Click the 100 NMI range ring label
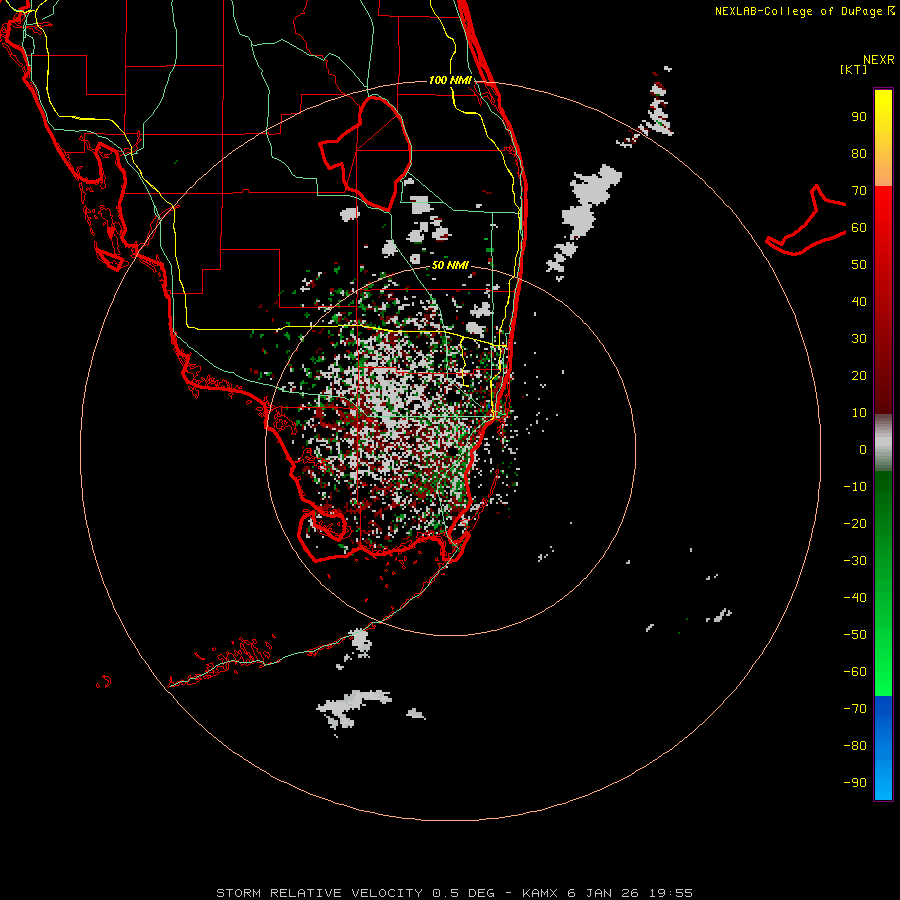Viewport: 900px width, 900px height. coord(450,80)
